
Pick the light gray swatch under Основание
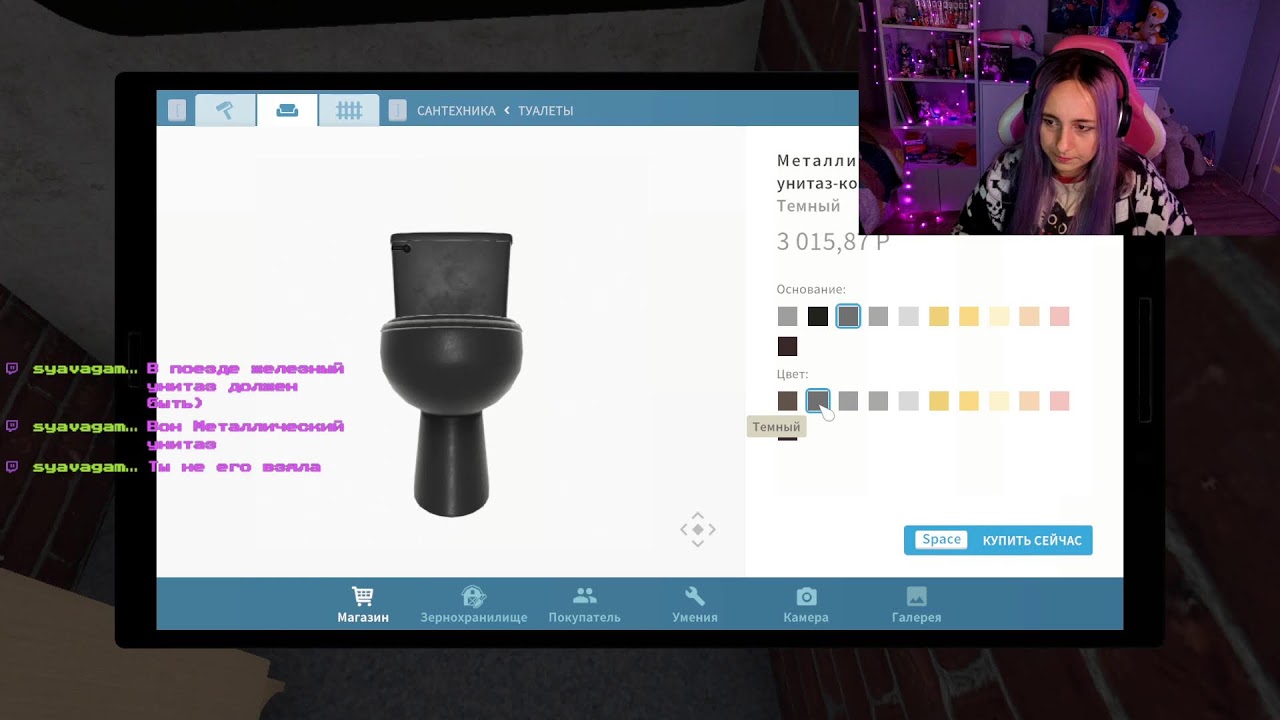[x=908, y=317]
